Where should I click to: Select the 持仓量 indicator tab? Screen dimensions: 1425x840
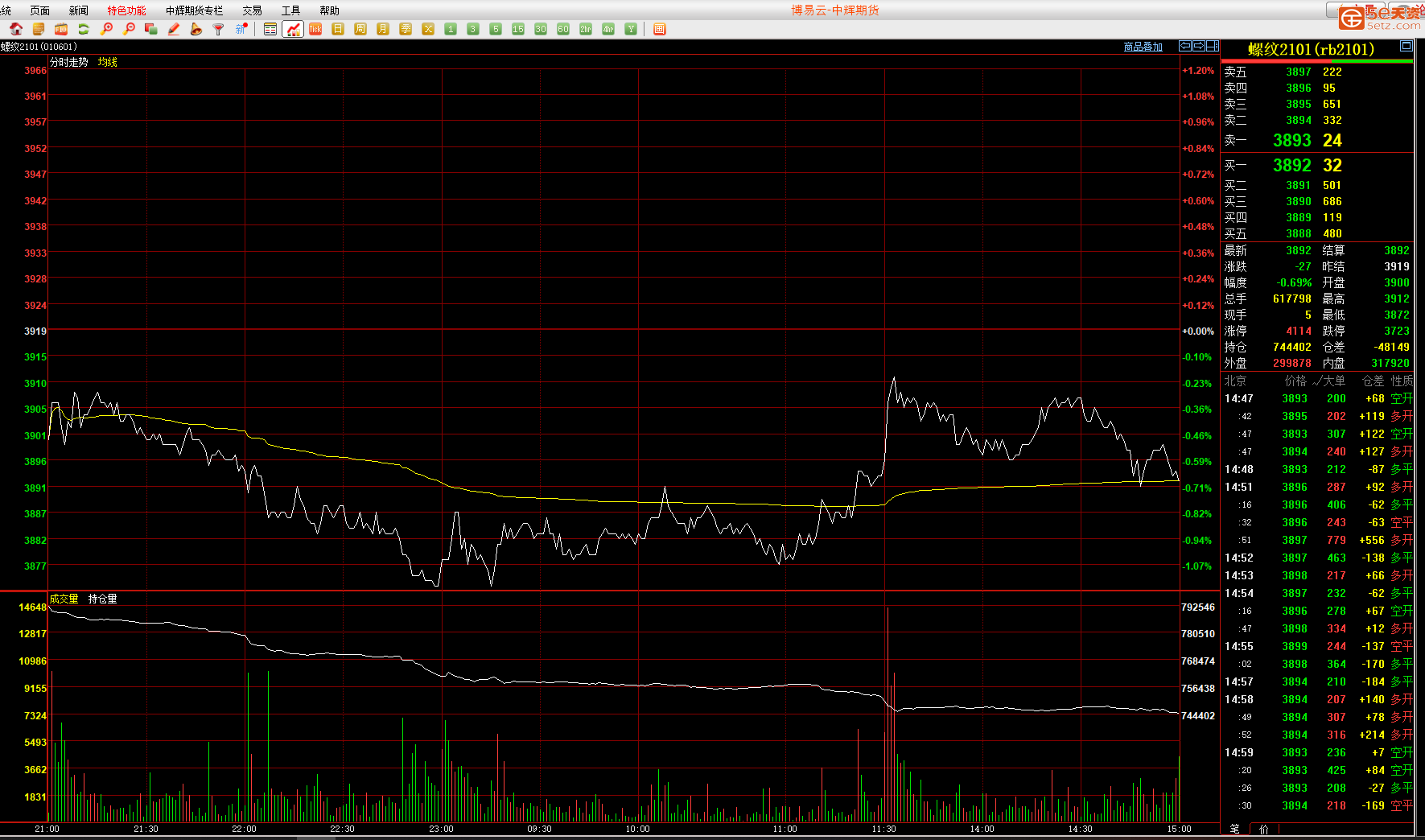103,599
